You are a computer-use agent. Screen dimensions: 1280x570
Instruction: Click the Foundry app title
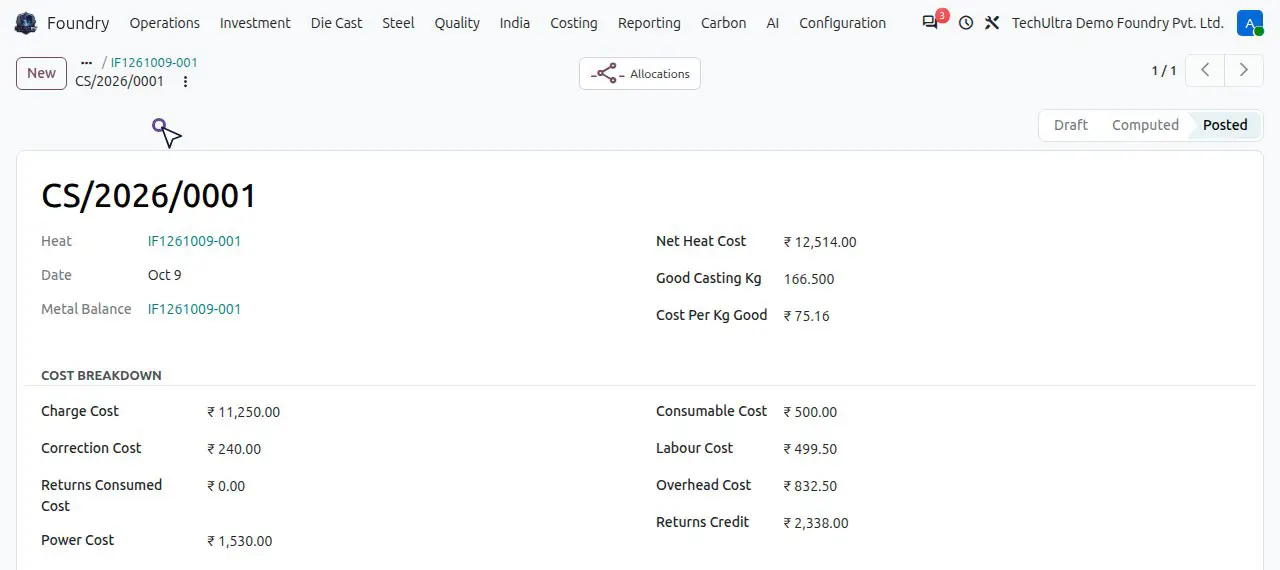(x=78, y=23)
